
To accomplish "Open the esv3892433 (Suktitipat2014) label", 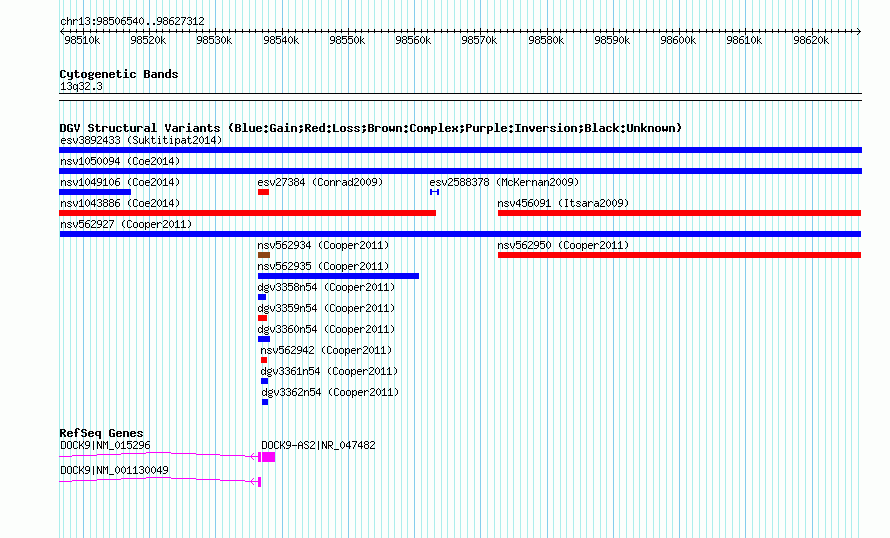I will click(141, 140).
